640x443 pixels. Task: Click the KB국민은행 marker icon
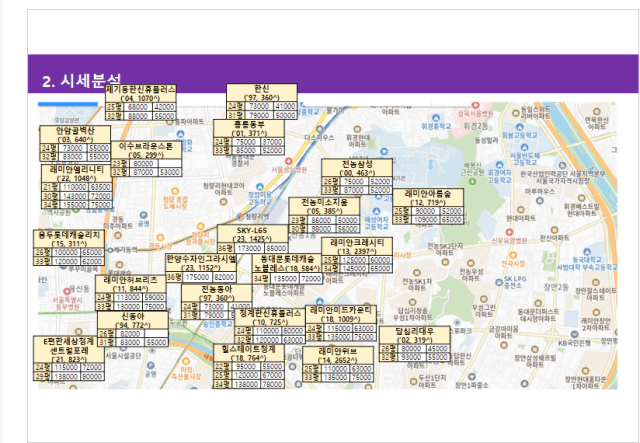(x=575, y=334)
